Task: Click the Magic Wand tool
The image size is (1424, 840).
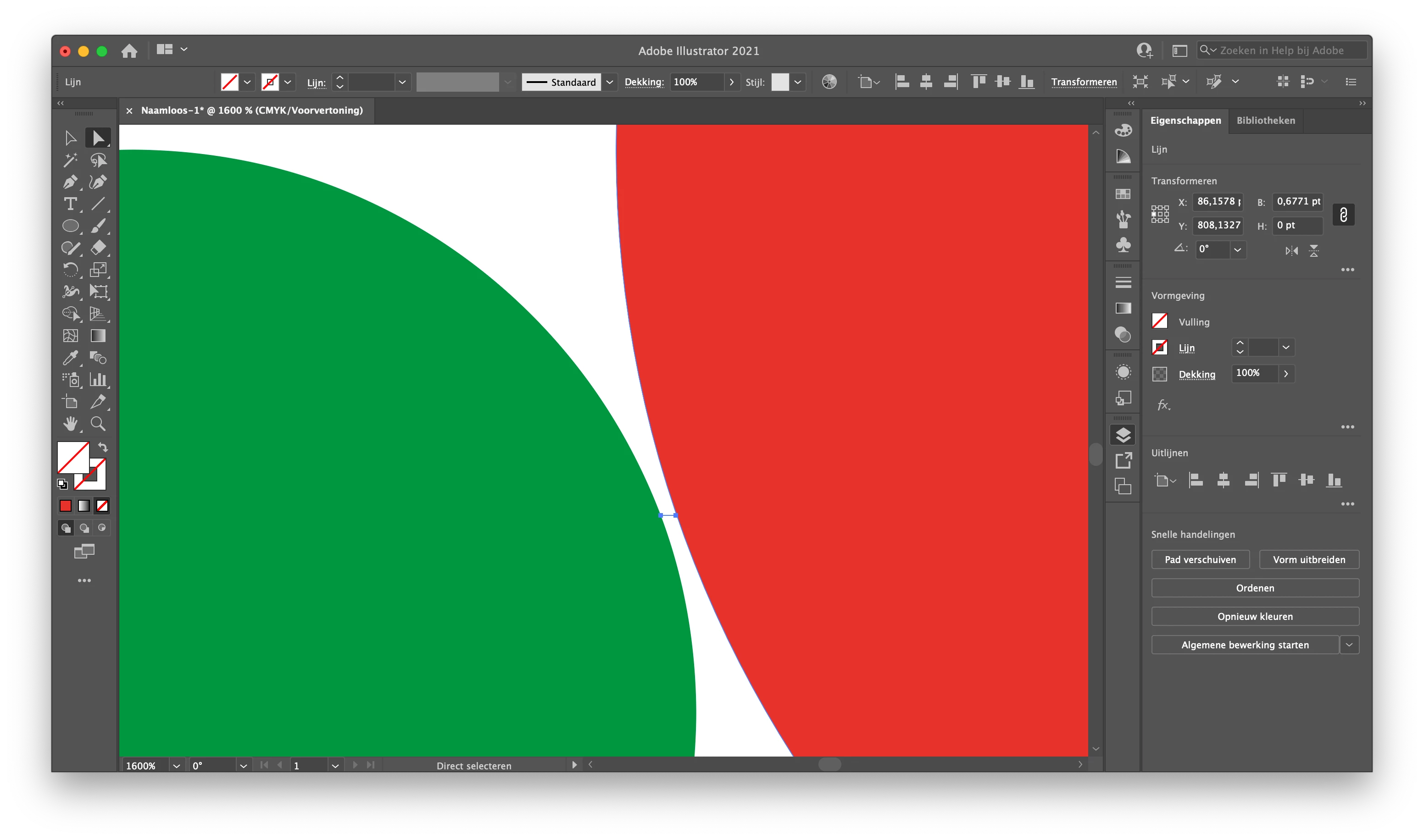Action: 70,160
